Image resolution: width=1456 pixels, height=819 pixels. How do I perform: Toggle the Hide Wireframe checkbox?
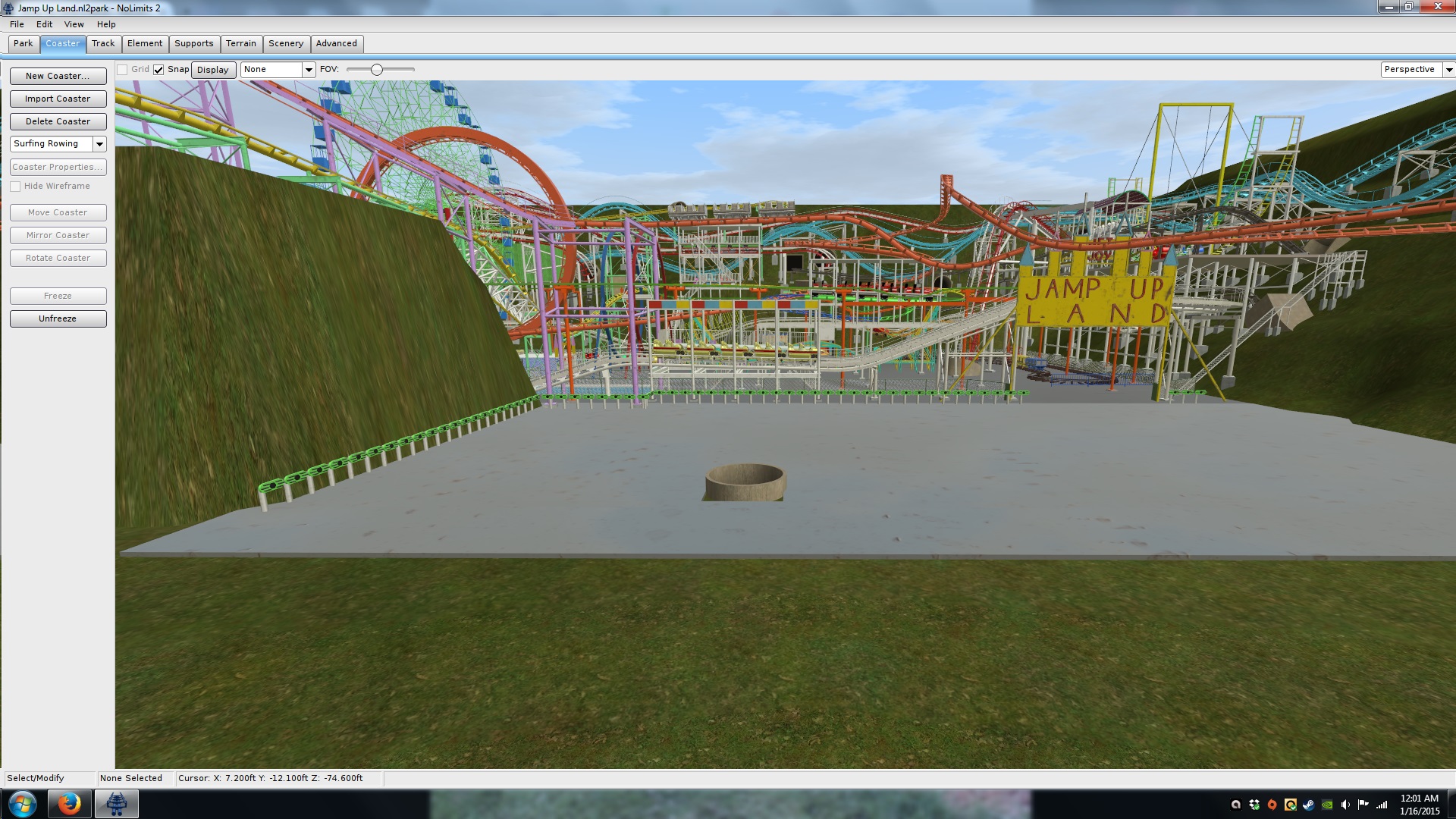pyautogui.click(x=15, y=187)
